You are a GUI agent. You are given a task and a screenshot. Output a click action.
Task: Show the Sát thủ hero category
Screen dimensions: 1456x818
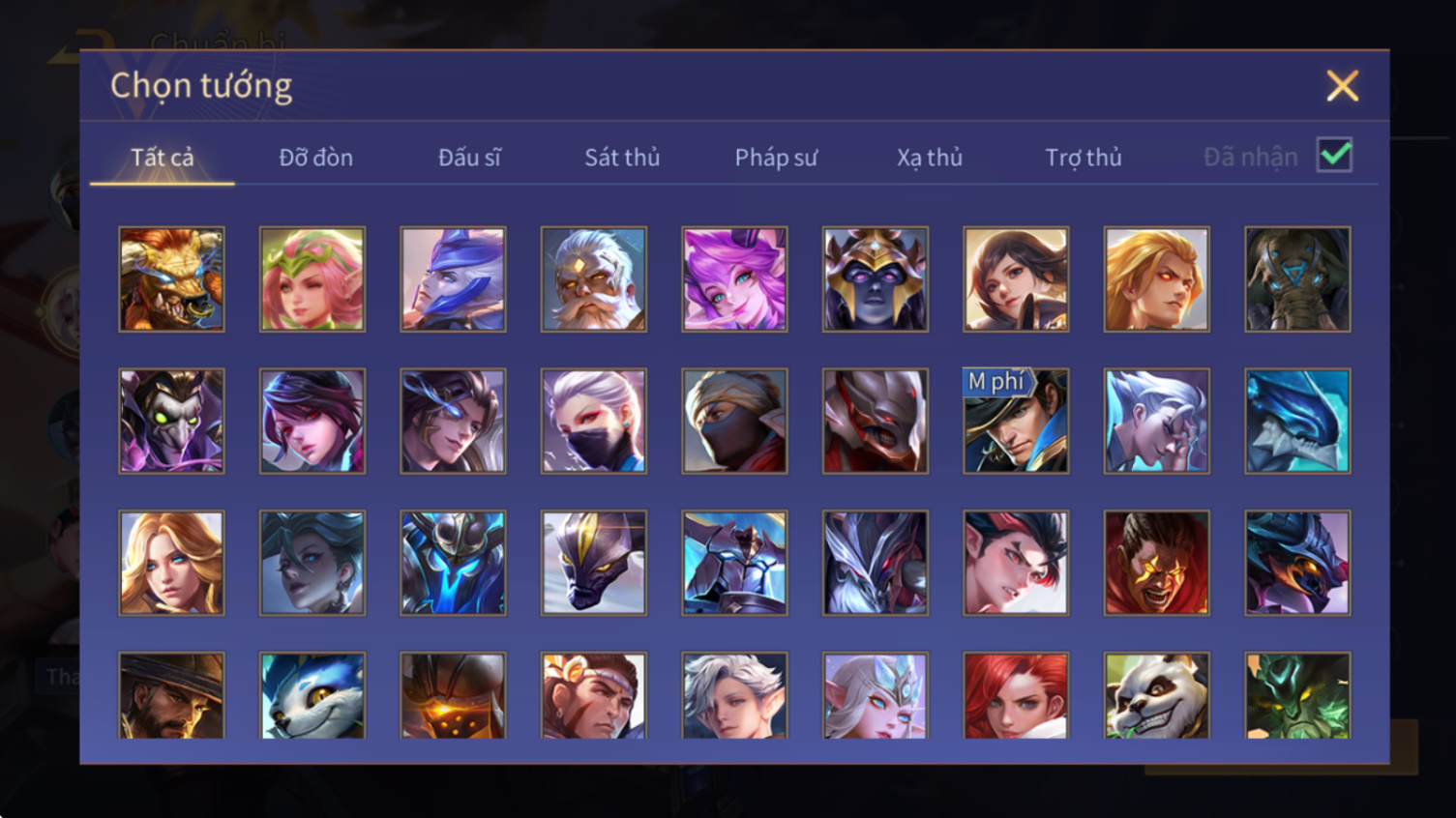[x=622, y=158]
